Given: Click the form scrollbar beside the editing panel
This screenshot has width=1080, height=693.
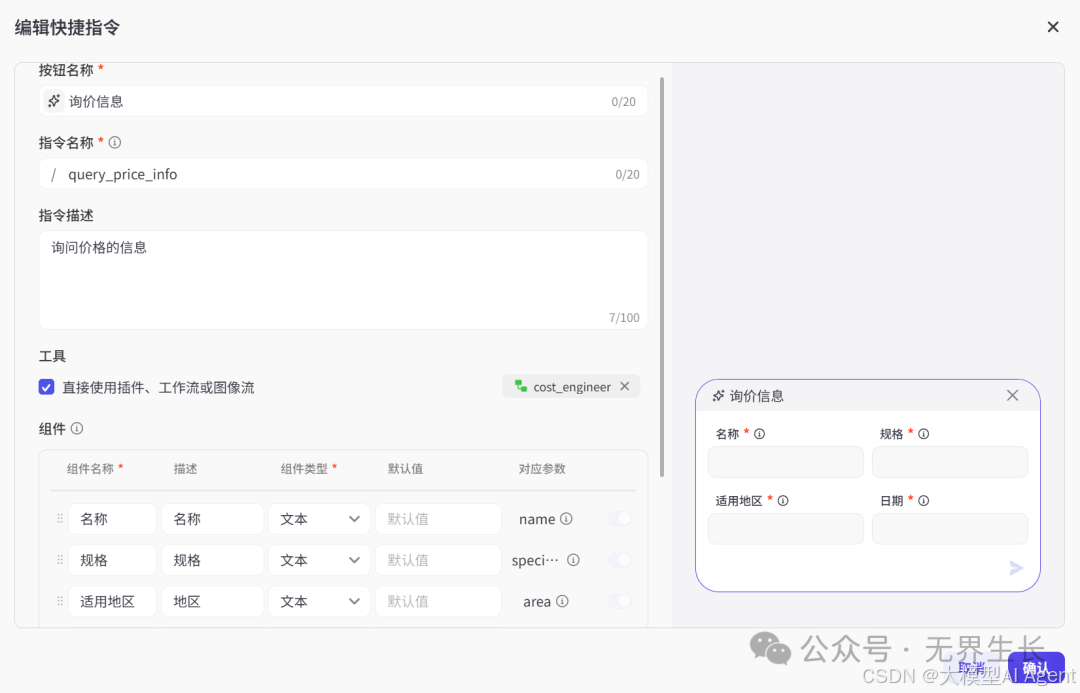Looking at the screenshot, I should click(662, 277).
